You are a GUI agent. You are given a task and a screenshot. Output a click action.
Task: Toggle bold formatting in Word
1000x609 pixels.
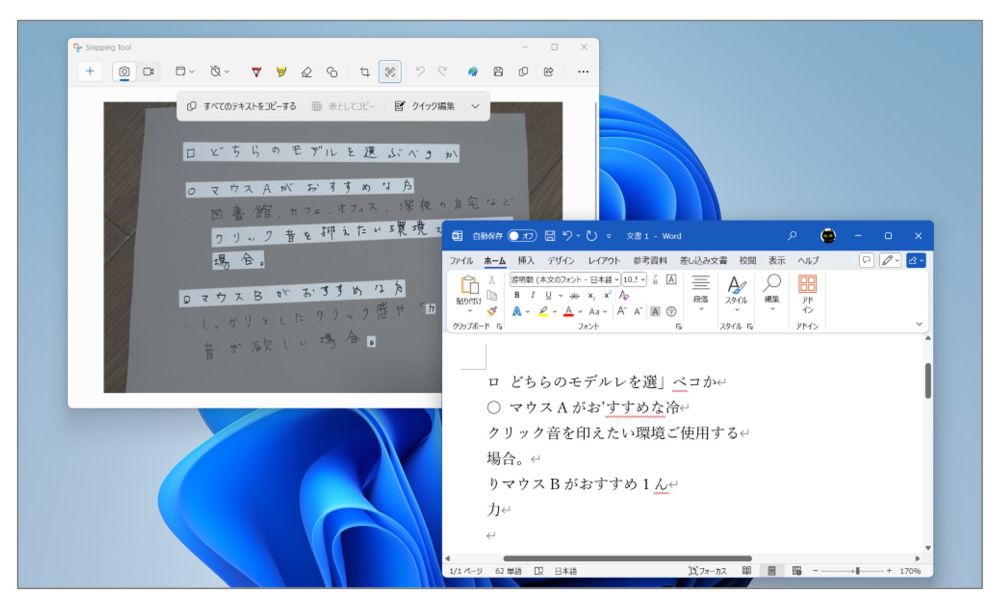[517, 295]
